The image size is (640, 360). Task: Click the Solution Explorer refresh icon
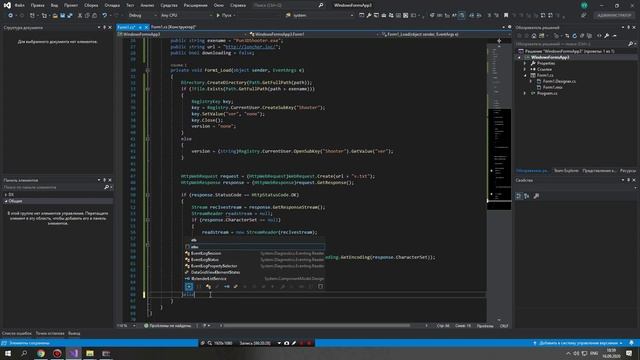point(574,36)
